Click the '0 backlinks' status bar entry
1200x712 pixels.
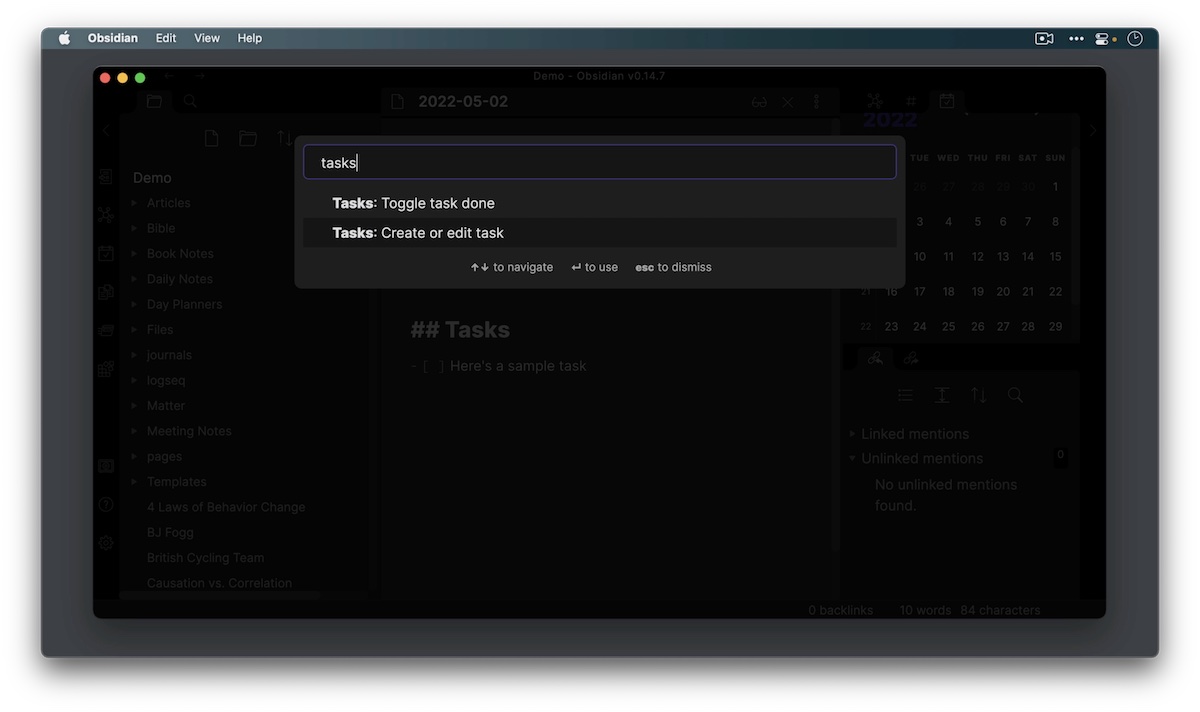[x=840, y=610]
